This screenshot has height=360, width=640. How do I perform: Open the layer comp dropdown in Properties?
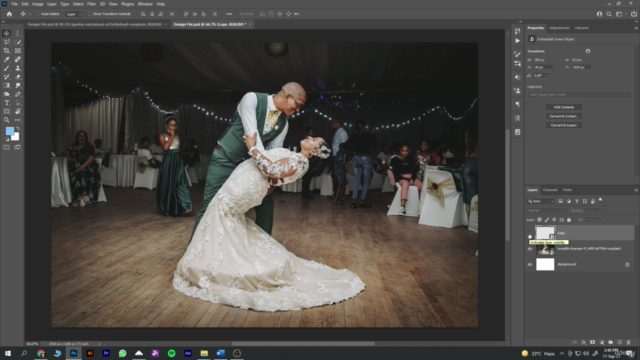click(579, 95)
